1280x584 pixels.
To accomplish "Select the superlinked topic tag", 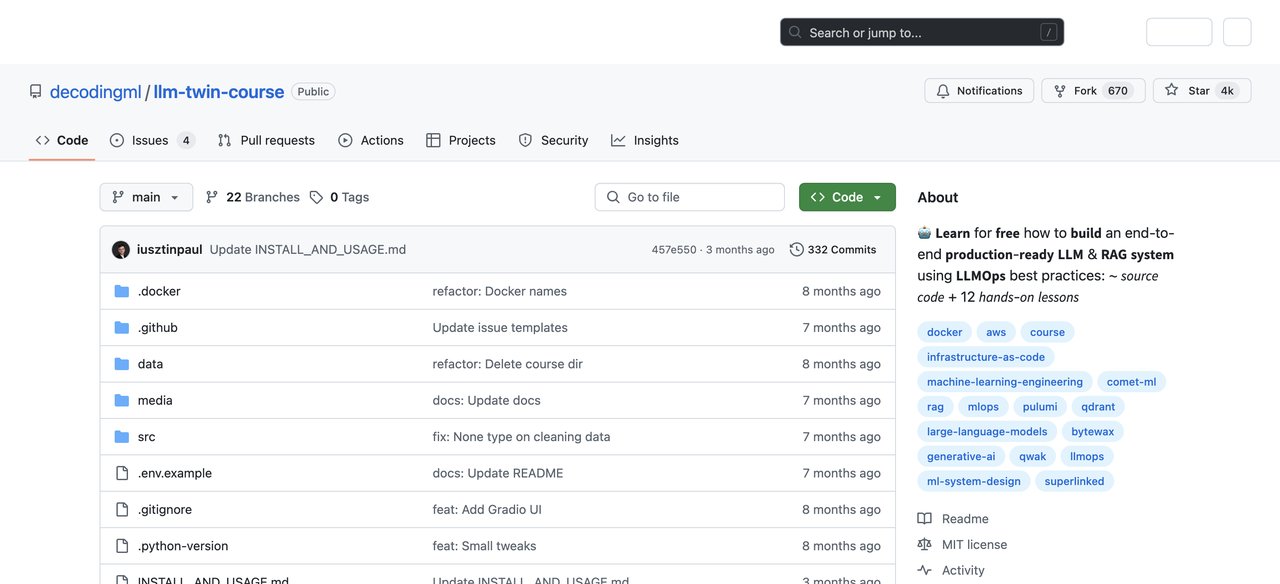I will pyautogui.click(x=1075, y=481).
